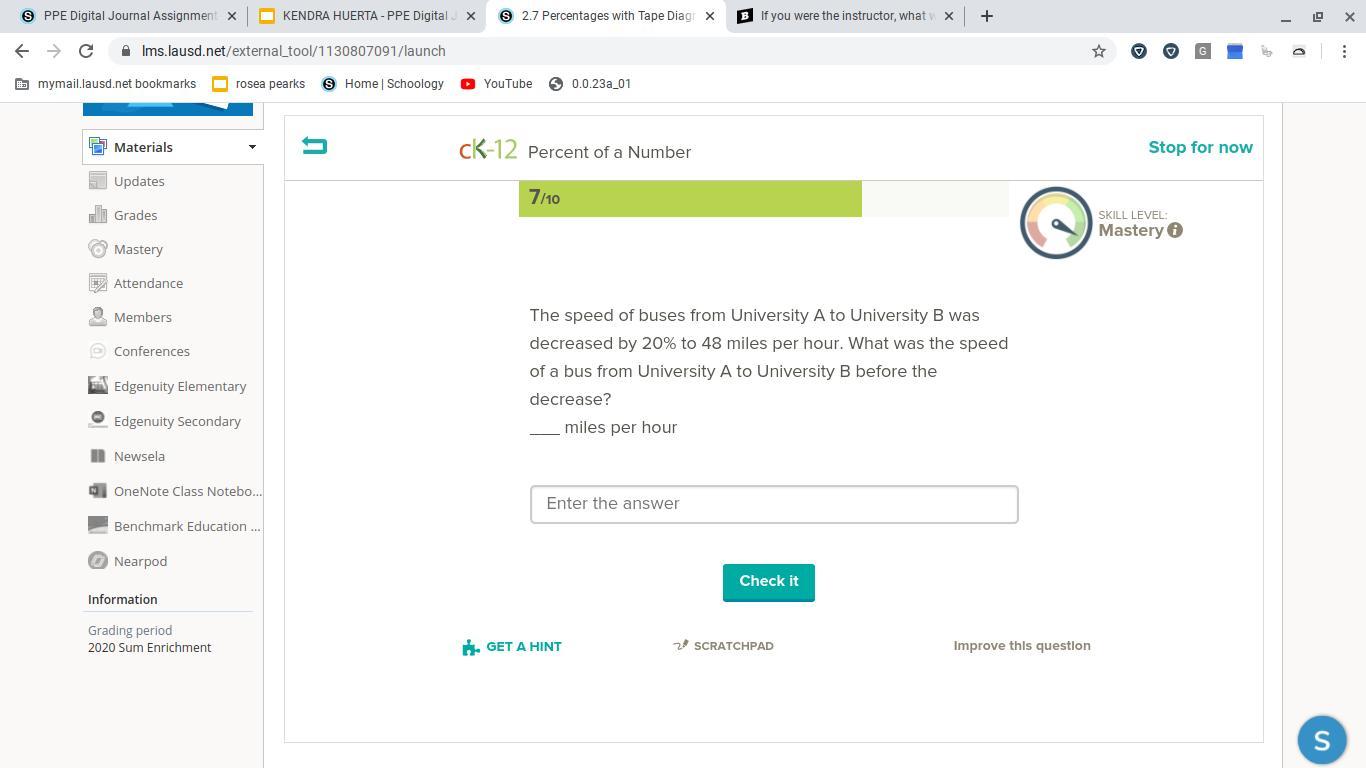Click the skill level info icon
This screenshot has width=1366, height=768.
coord(1175,230)
